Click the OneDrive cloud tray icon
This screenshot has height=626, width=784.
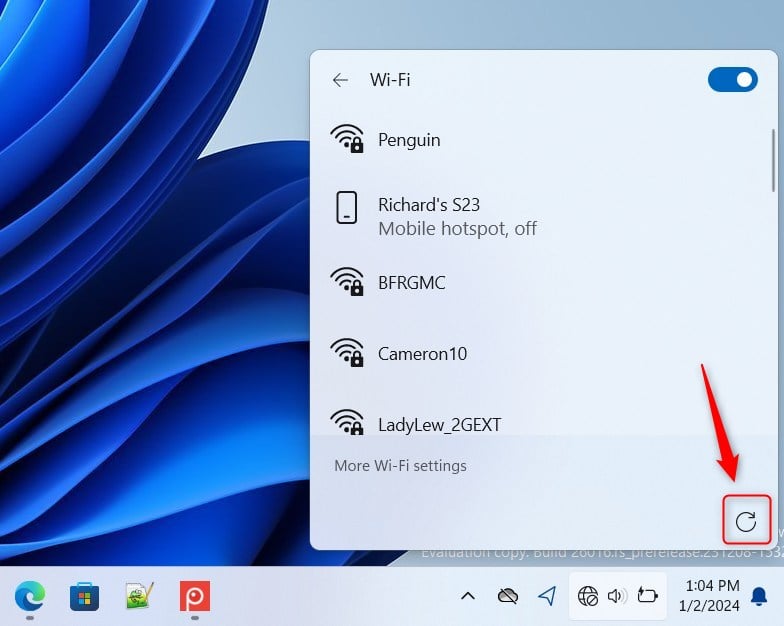(508, 596)
